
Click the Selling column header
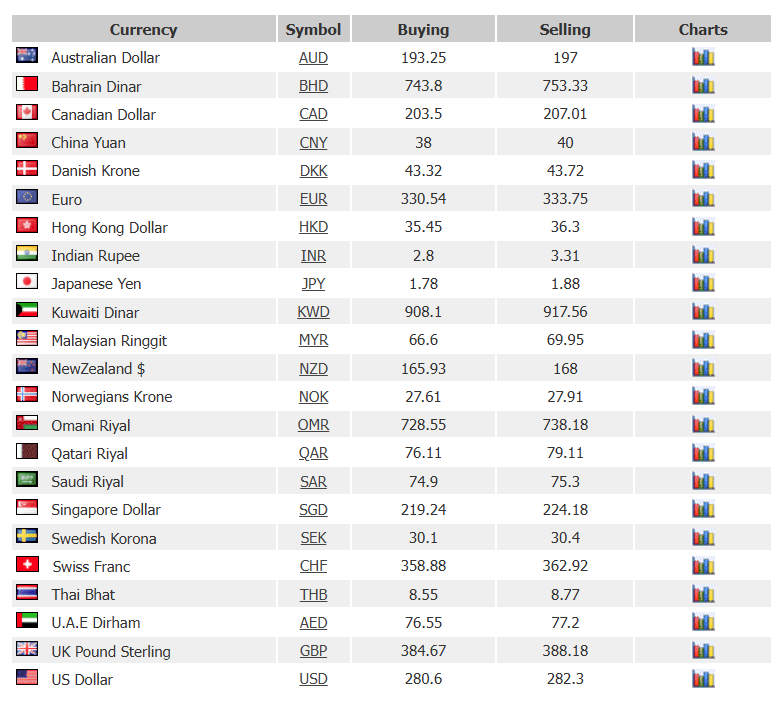(565, 29)
